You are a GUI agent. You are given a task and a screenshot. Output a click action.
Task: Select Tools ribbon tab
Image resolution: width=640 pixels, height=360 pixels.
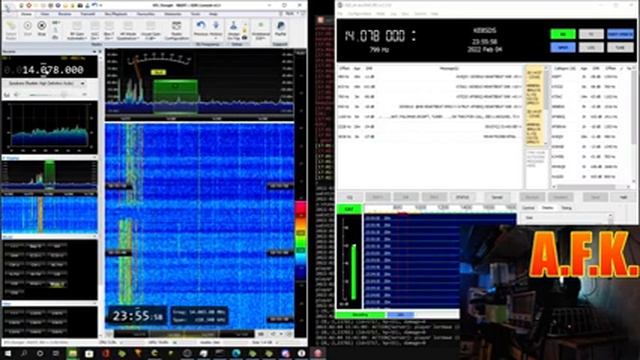click(x=196, y=14)
